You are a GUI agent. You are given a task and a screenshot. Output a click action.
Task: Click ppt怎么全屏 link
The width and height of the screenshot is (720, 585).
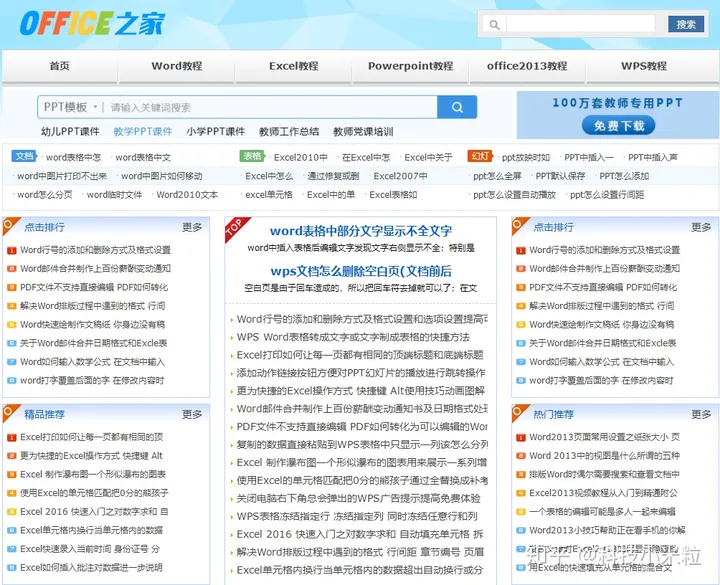click(x=497, y=176)
